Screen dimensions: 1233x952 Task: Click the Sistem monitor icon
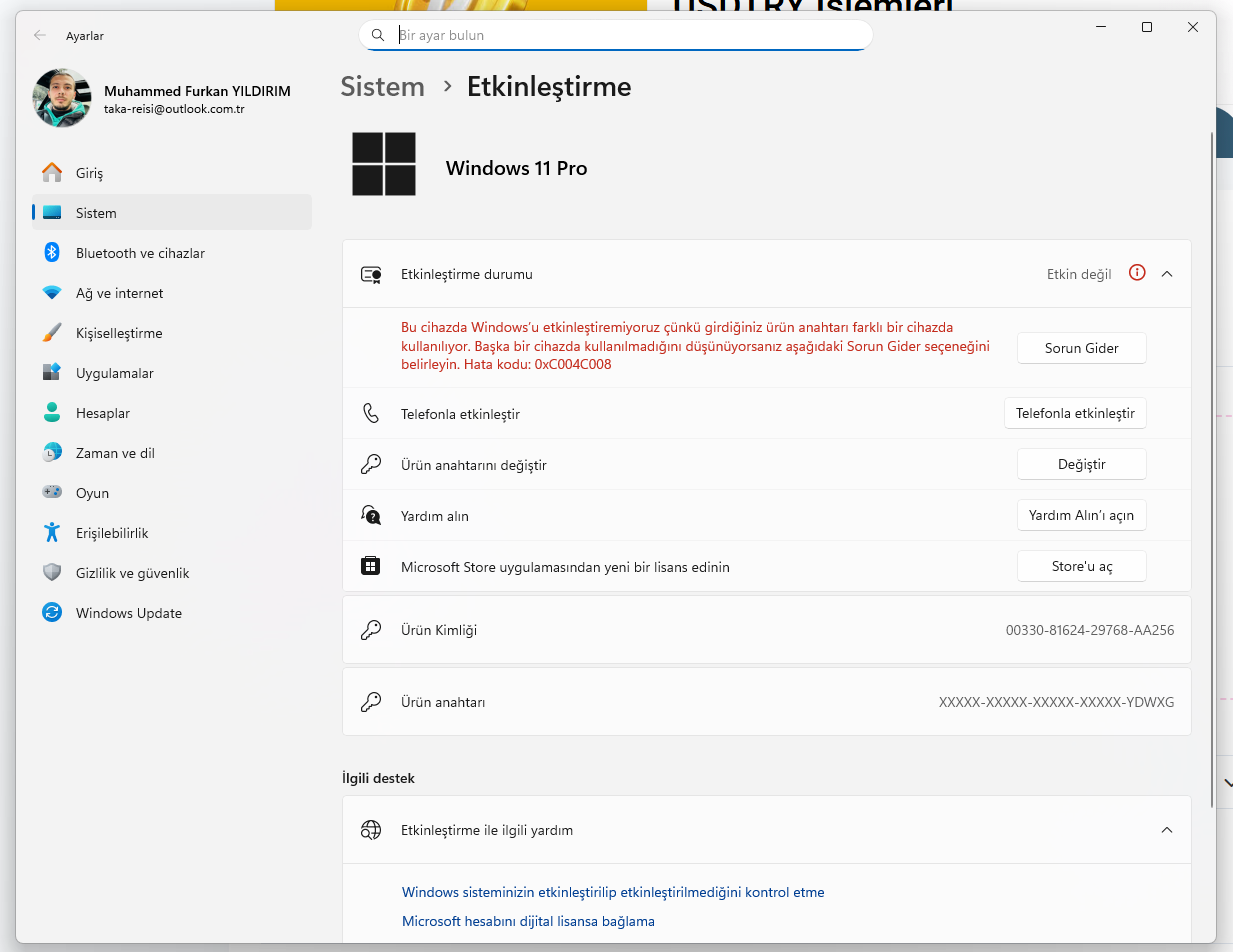(x=52, y=213)
